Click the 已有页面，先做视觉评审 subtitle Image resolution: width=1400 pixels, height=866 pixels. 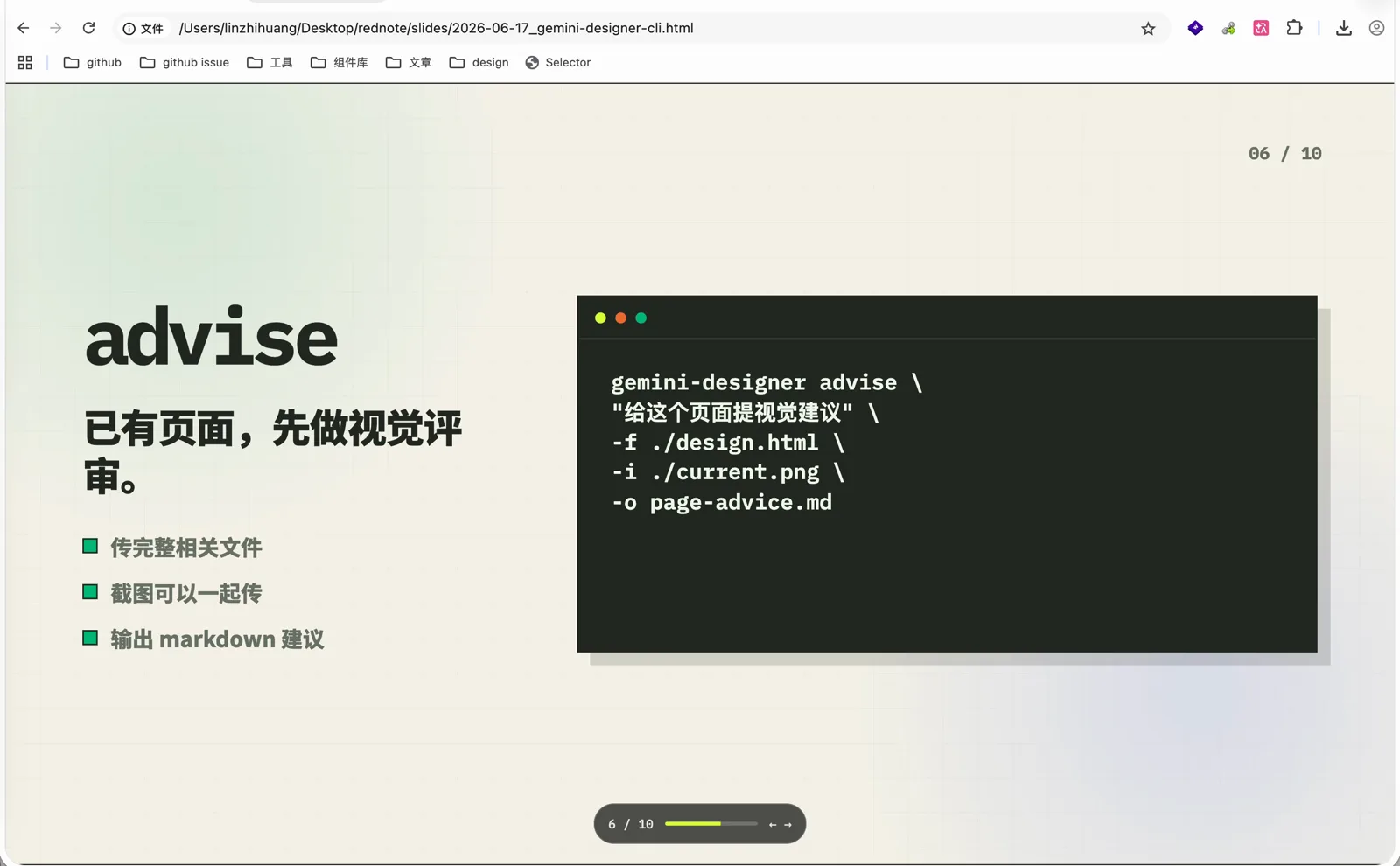pos(272,452)
